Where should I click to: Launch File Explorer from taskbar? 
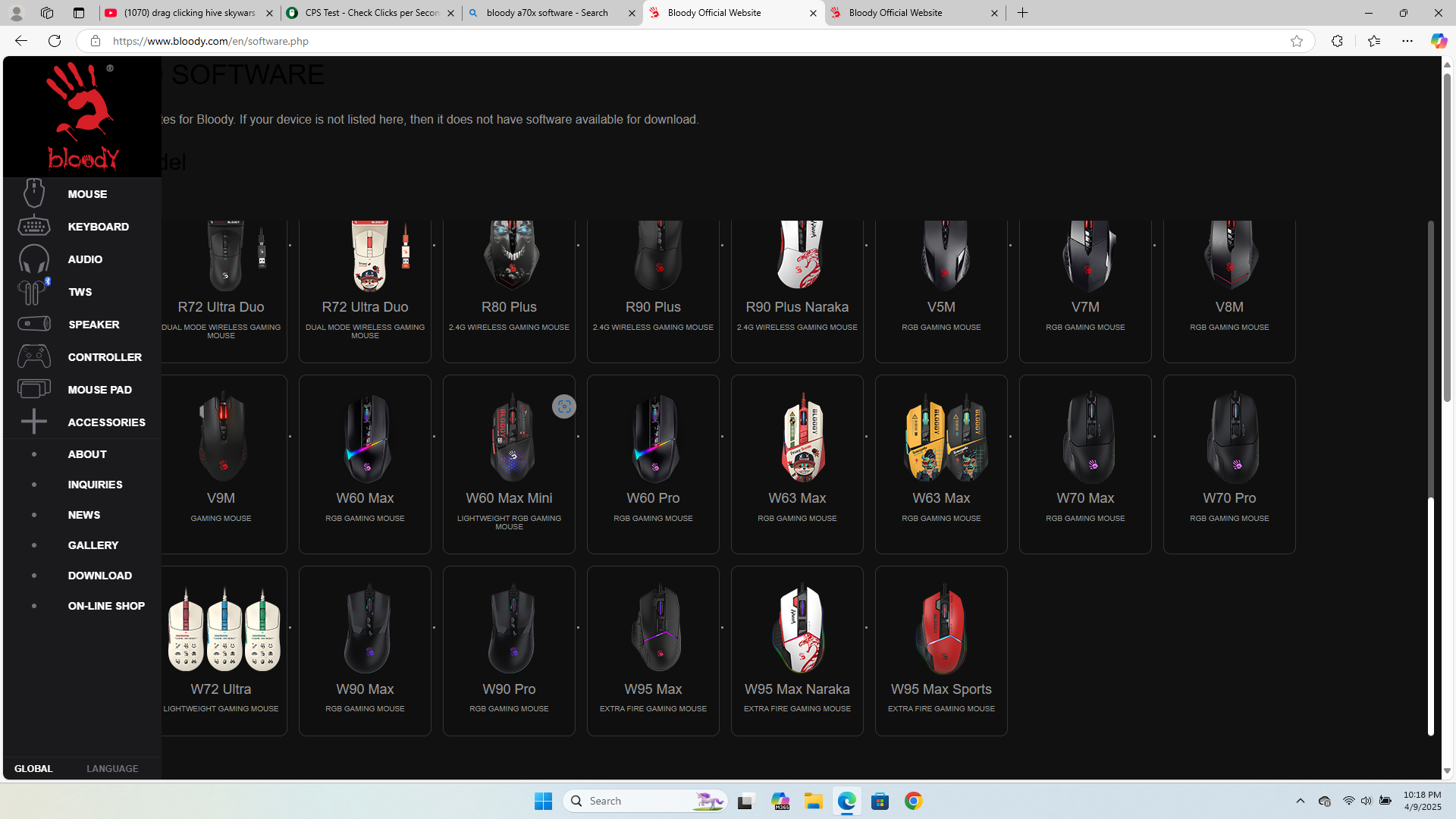pyautogui.click(x=813, y=801)
